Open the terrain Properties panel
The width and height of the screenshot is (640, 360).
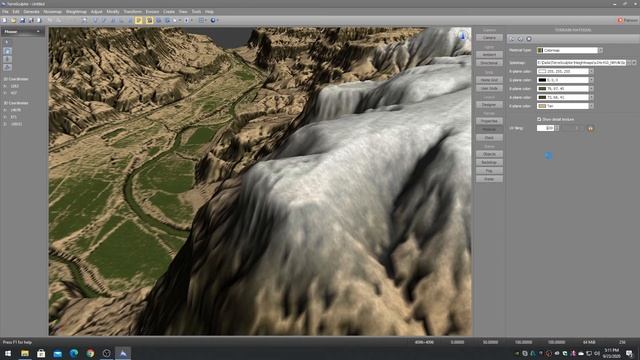pos(489,121)
